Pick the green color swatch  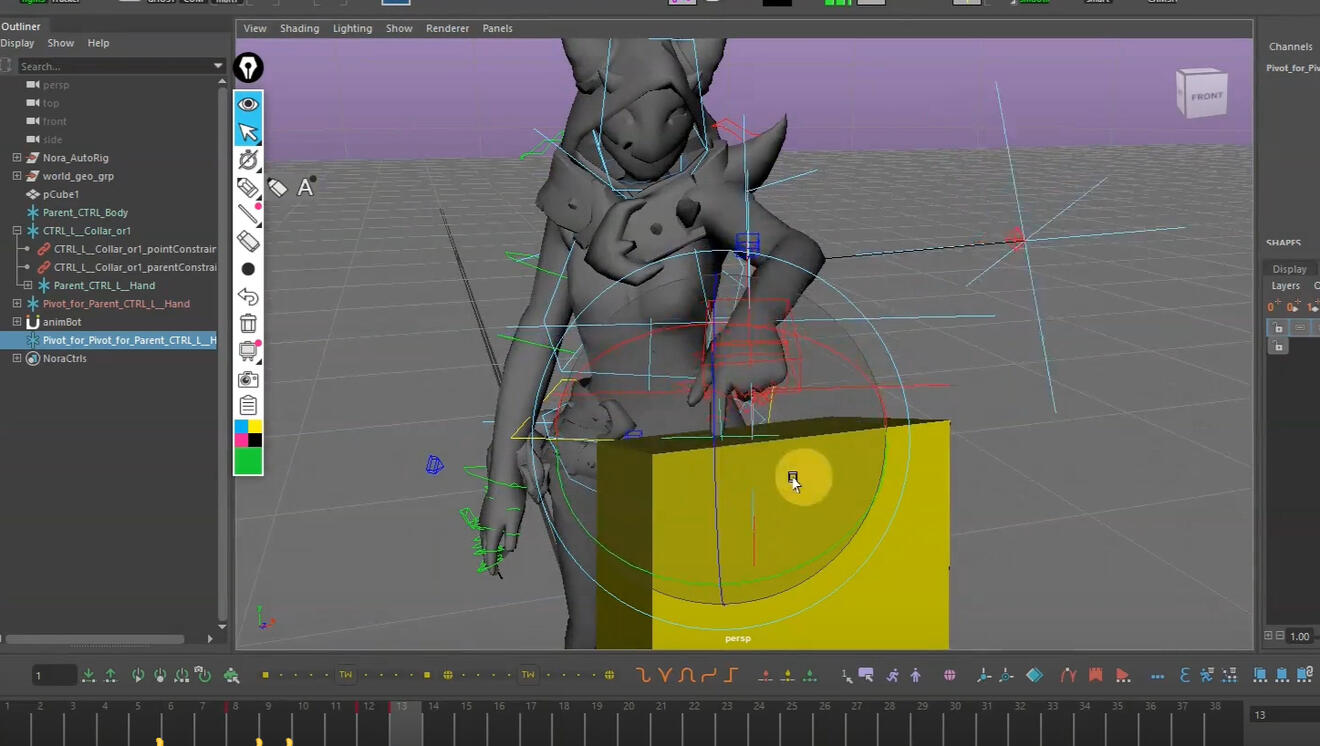pos(248,461)
